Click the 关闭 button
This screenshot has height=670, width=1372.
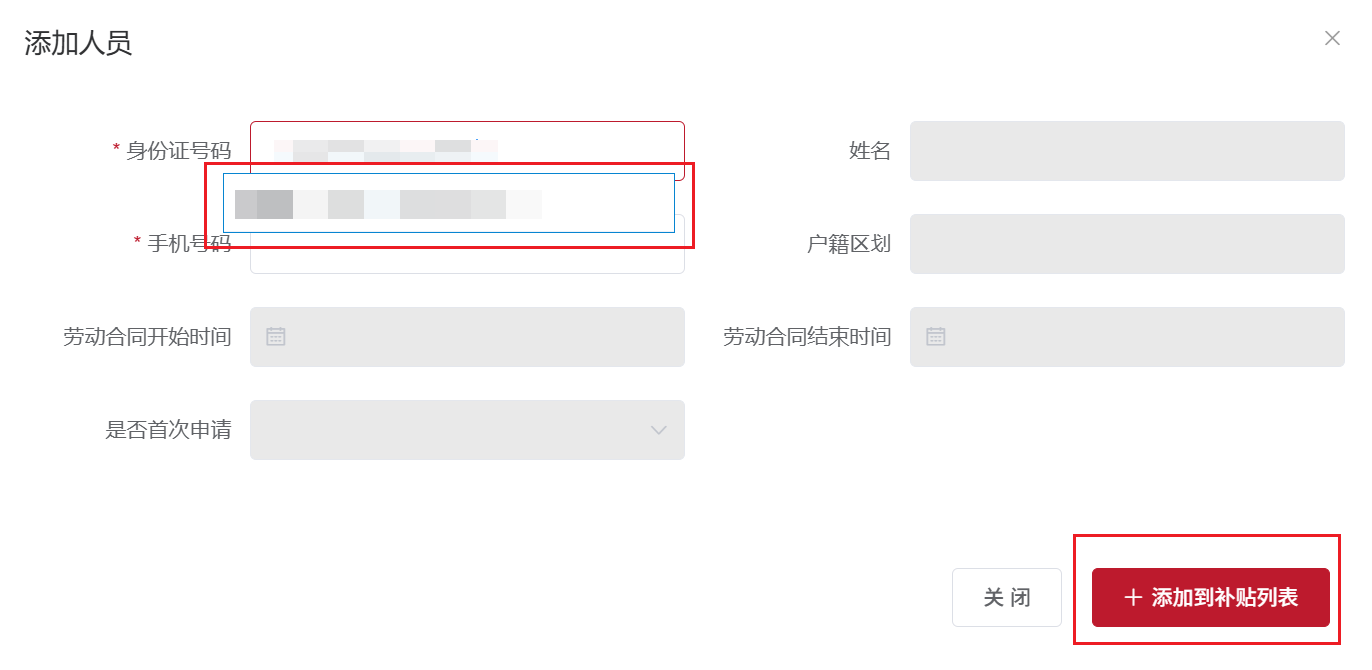point(1007,598)
